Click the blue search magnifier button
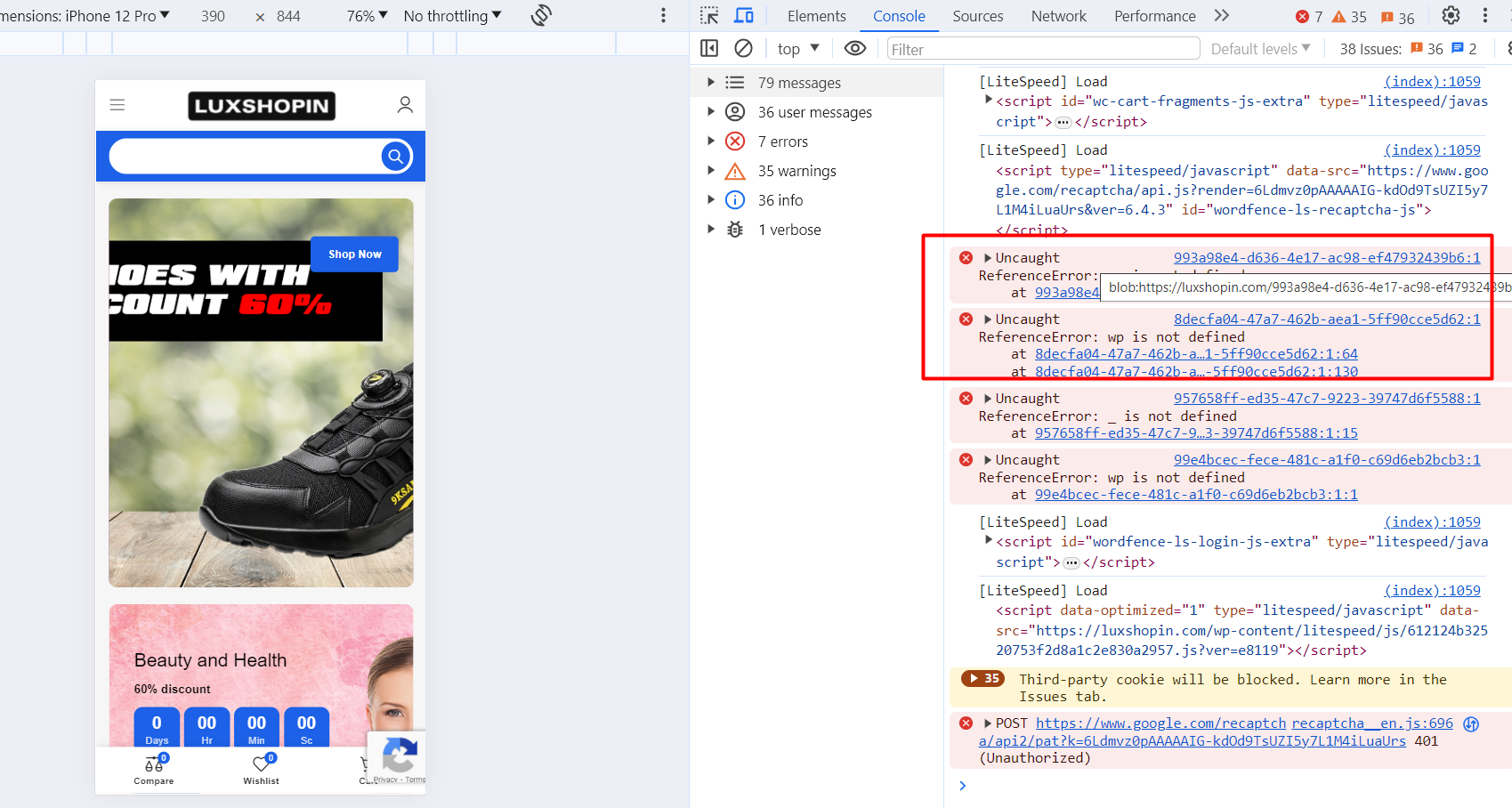 pyautogui.click(x=396, y=156)
